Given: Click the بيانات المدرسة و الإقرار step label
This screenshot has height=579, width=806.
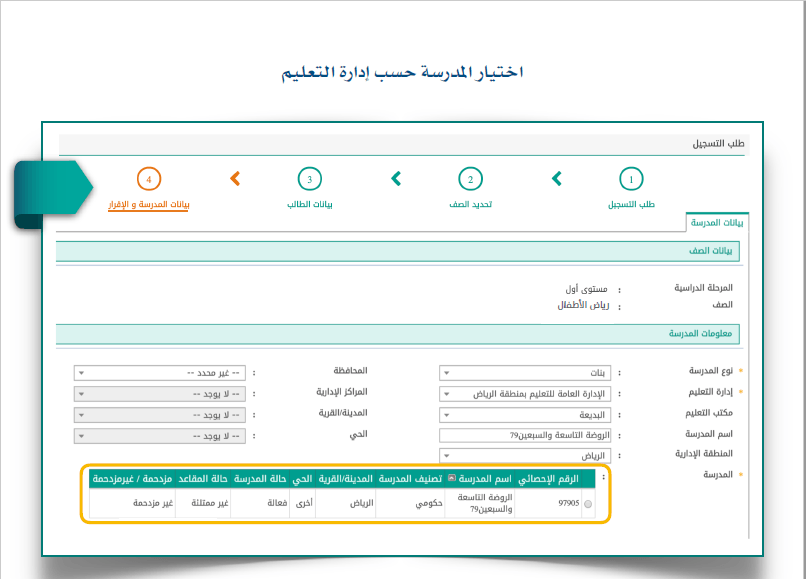Looking at the screenshot, I should (x=149, y=205).
